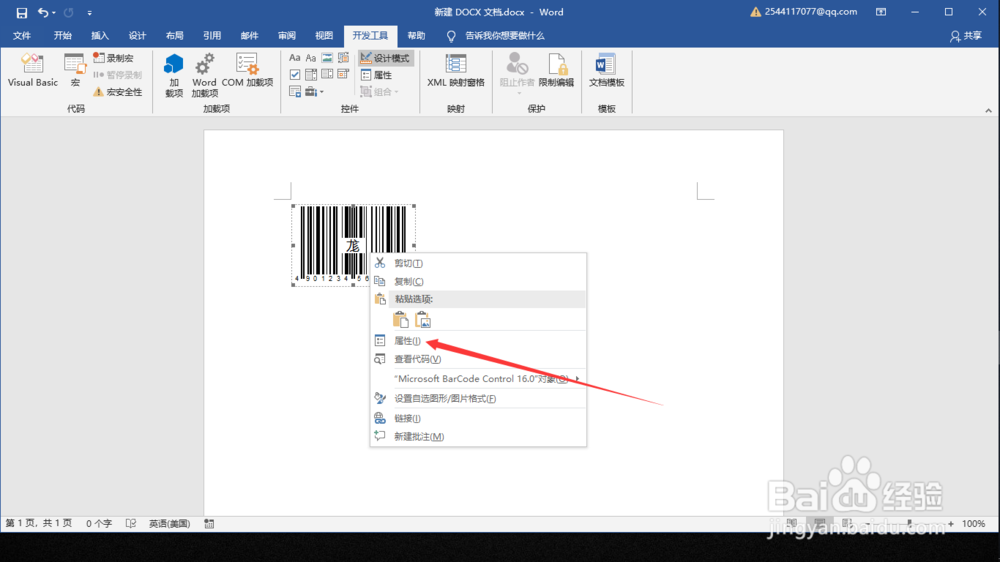1000x562 pixels.
Task: Select 查看代码 in context menu
Action: [478, 359]
